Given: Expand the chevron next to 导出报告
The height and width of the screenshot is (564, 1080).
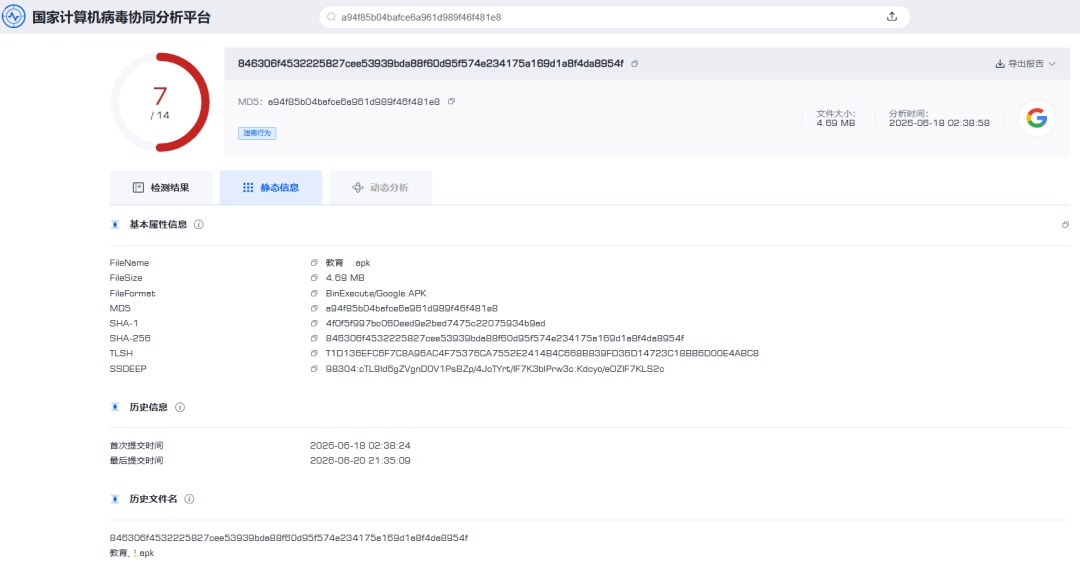Looking at the screenshot, I should click(x=1052, y=63).
